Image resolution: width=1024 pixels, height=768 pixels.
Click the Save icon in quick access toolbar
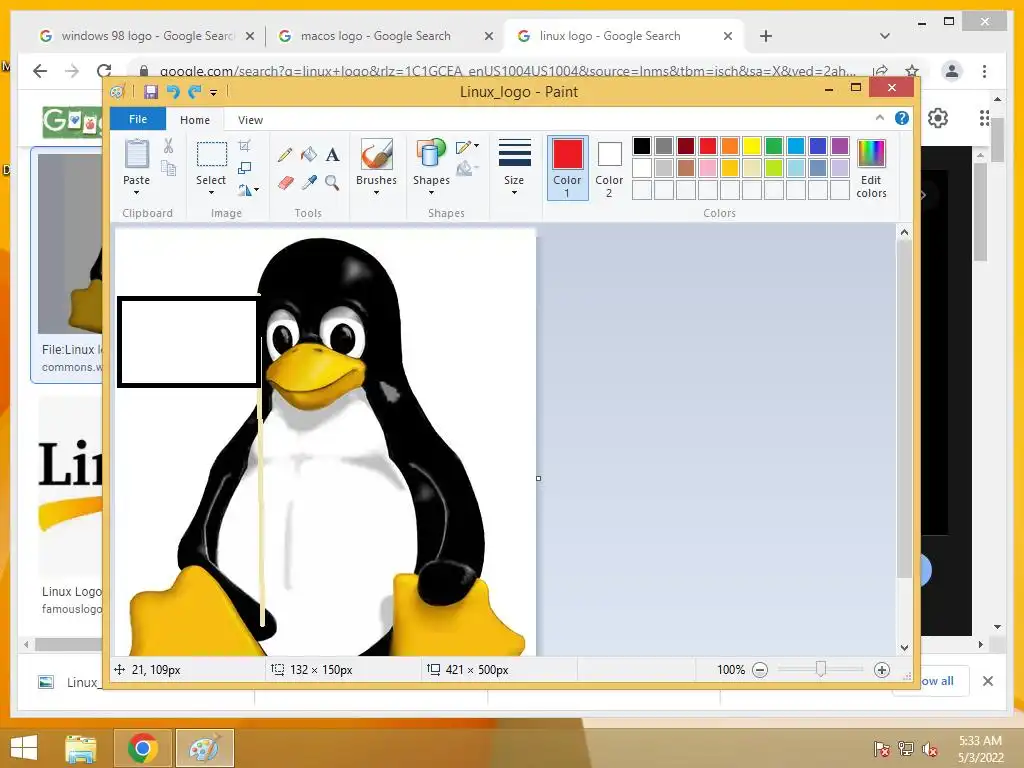click(151, 92)
